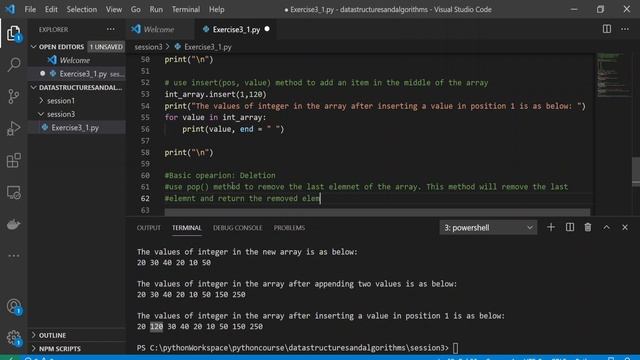Open Explorer panel more actions menu
This screenshot has width=640, height=360.
tap(111, 29)
